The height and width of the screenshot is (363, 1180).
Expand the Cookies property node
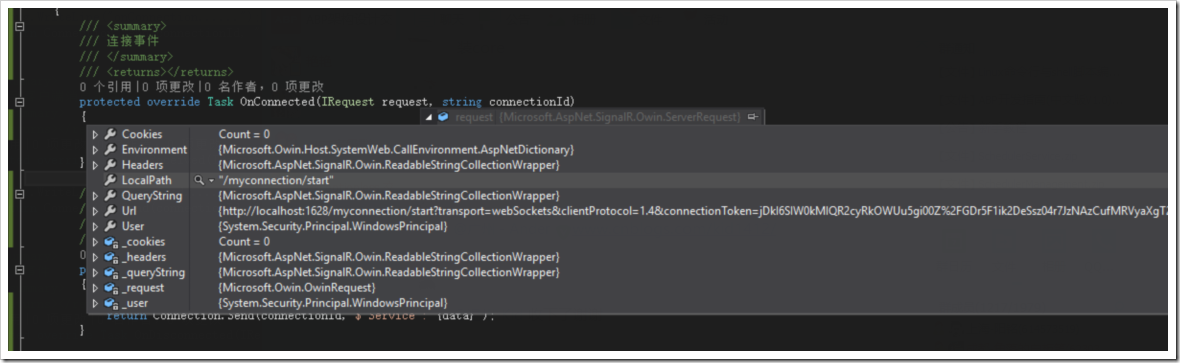(x=95, y=134)
